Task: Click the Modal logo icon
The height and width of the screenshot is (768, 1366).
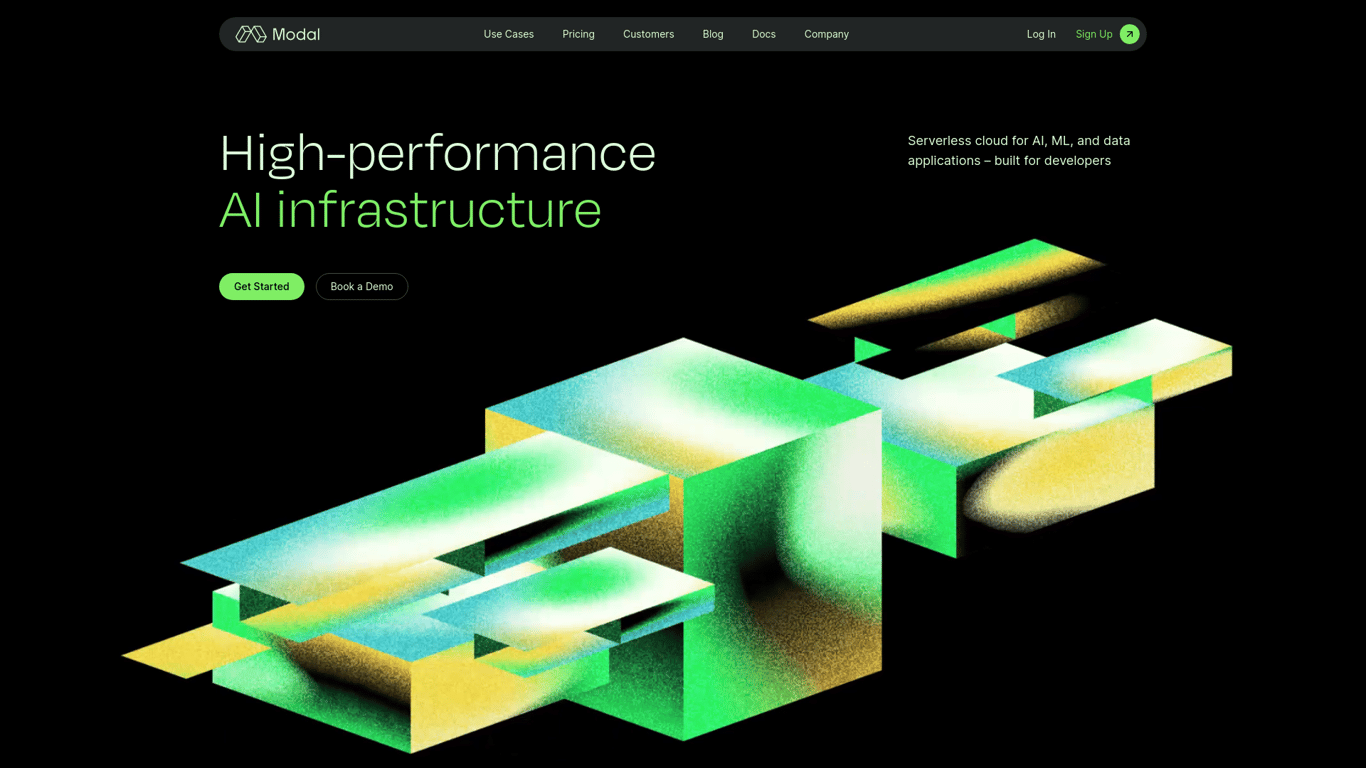Action: tap(250, 34)
